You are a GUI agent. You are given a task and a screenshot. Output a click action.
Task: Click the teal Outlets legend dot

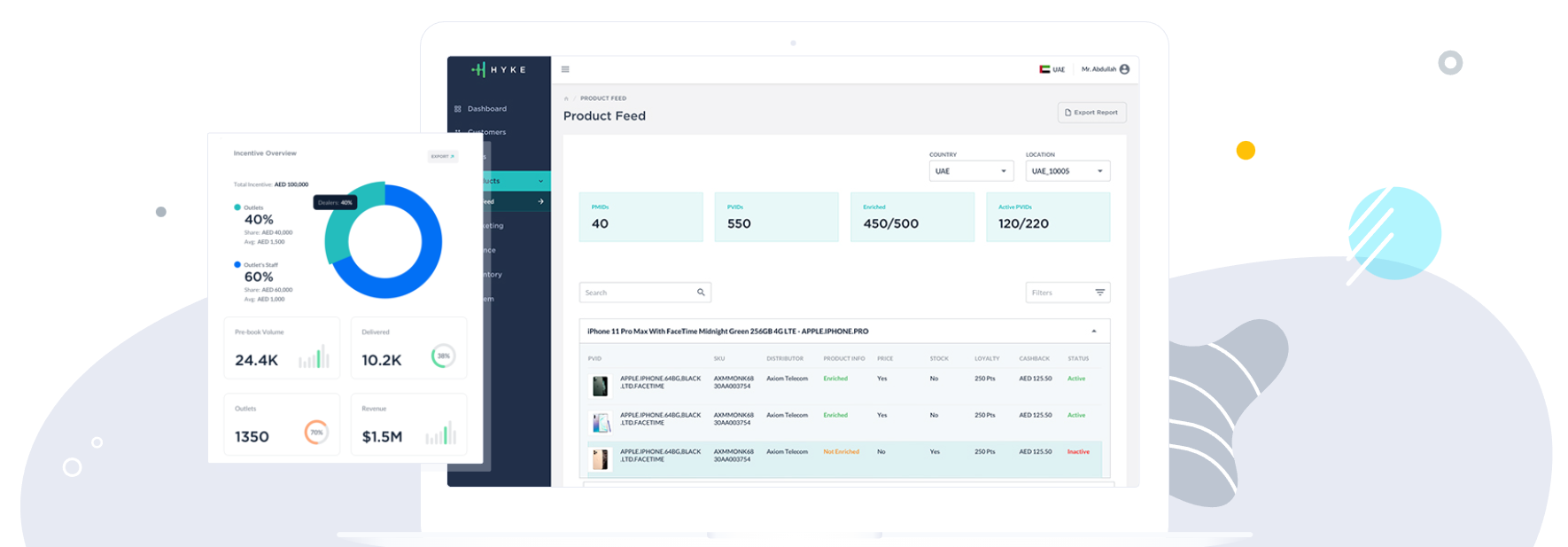click(237, 207)
